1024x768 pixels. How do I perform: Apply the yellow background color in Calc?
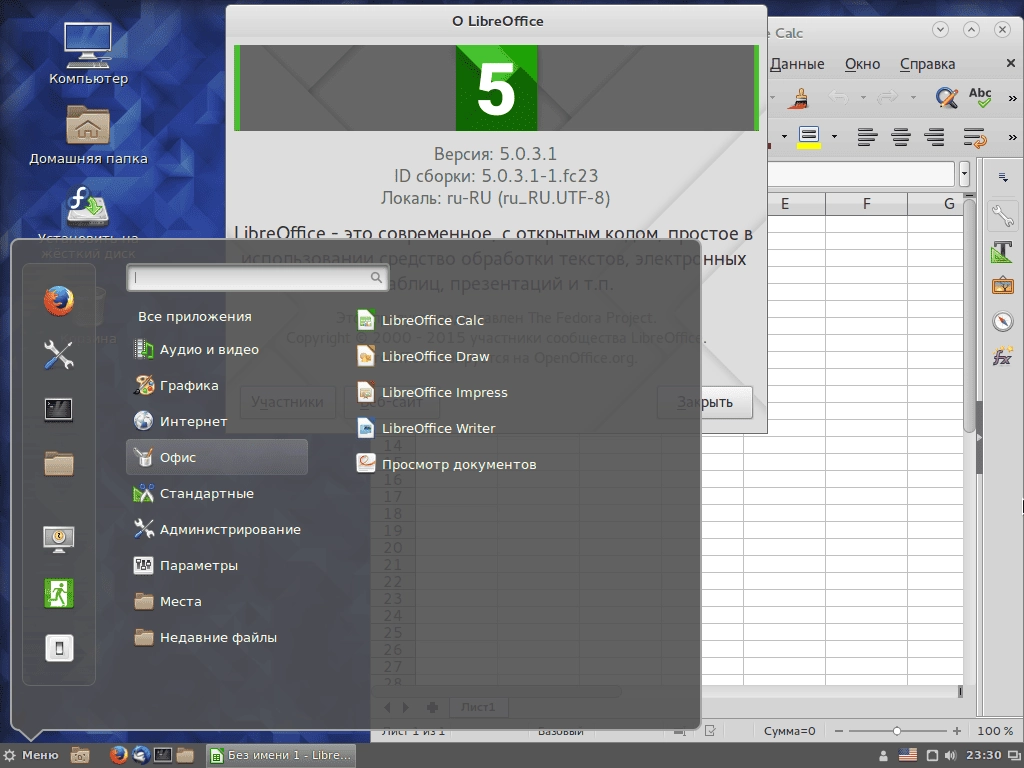click(x=809, y=137)
